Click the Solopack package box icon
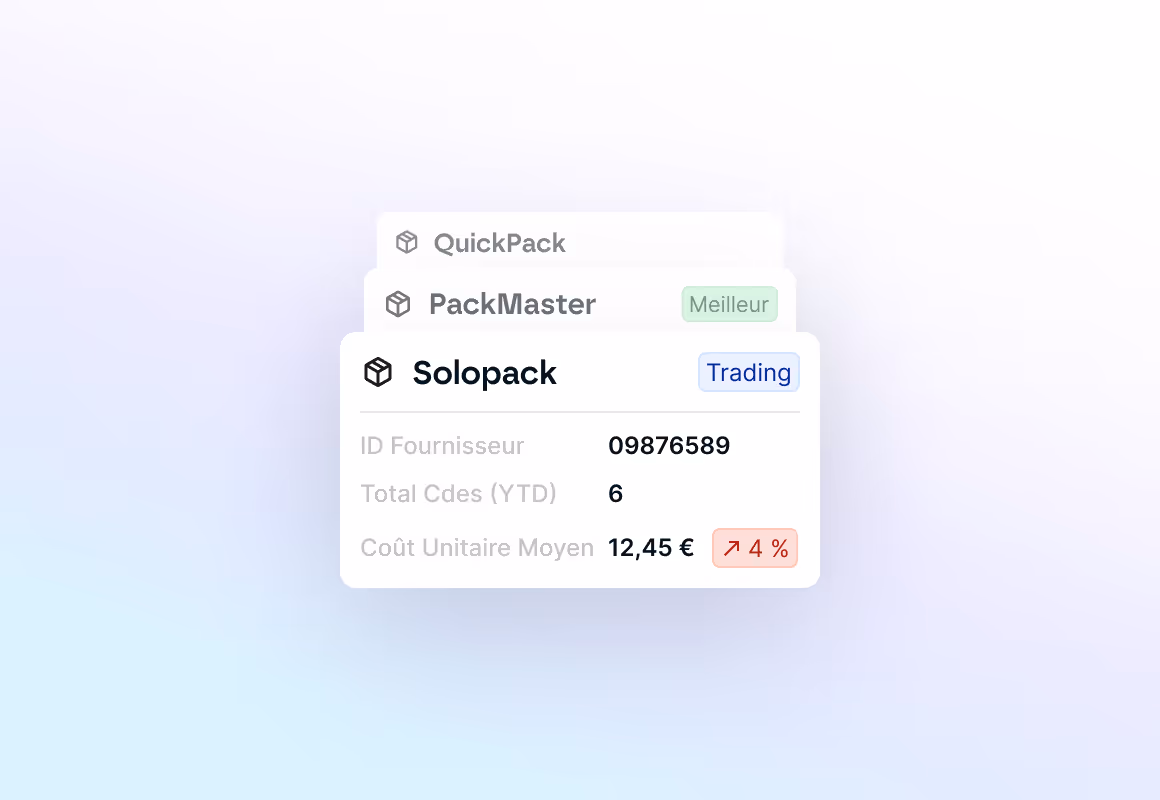 click(x=378, y=372)
